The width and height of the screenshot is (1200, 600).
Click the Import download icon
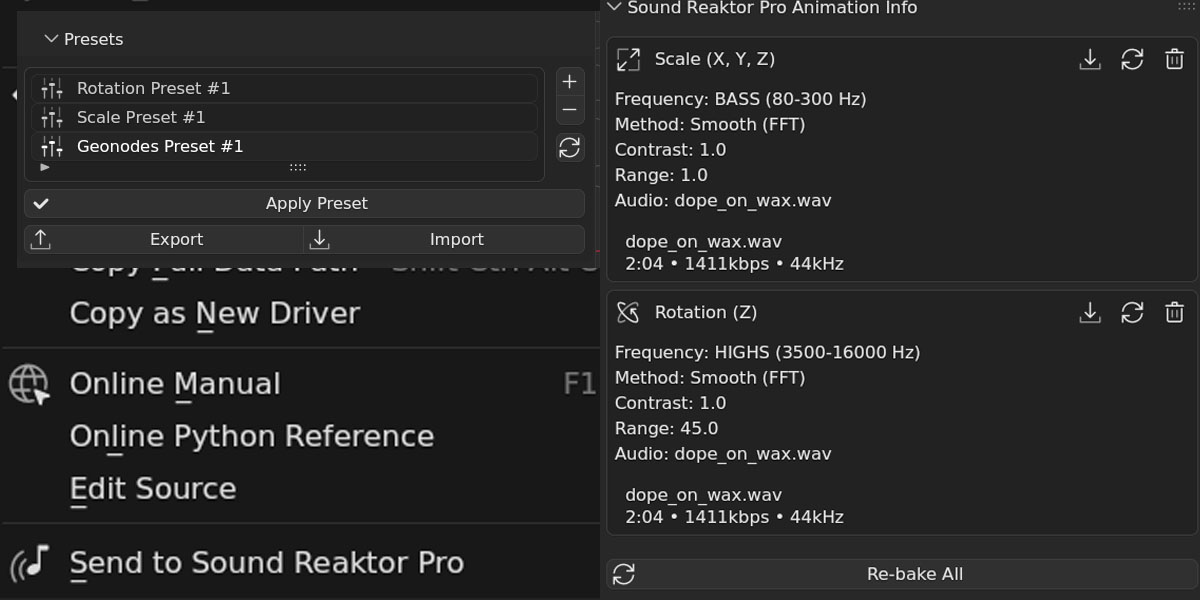(320, 239)
